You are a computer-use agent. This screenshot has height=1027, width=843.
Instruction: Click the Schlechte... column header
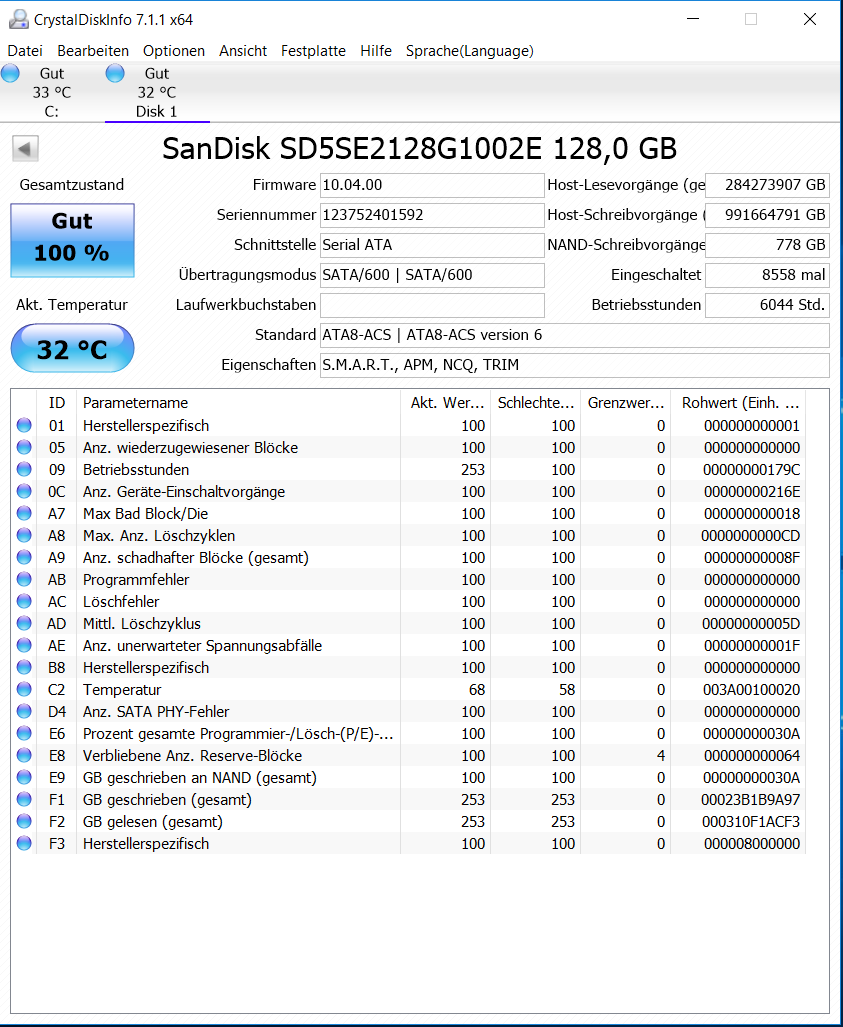(x=535, y=403)
